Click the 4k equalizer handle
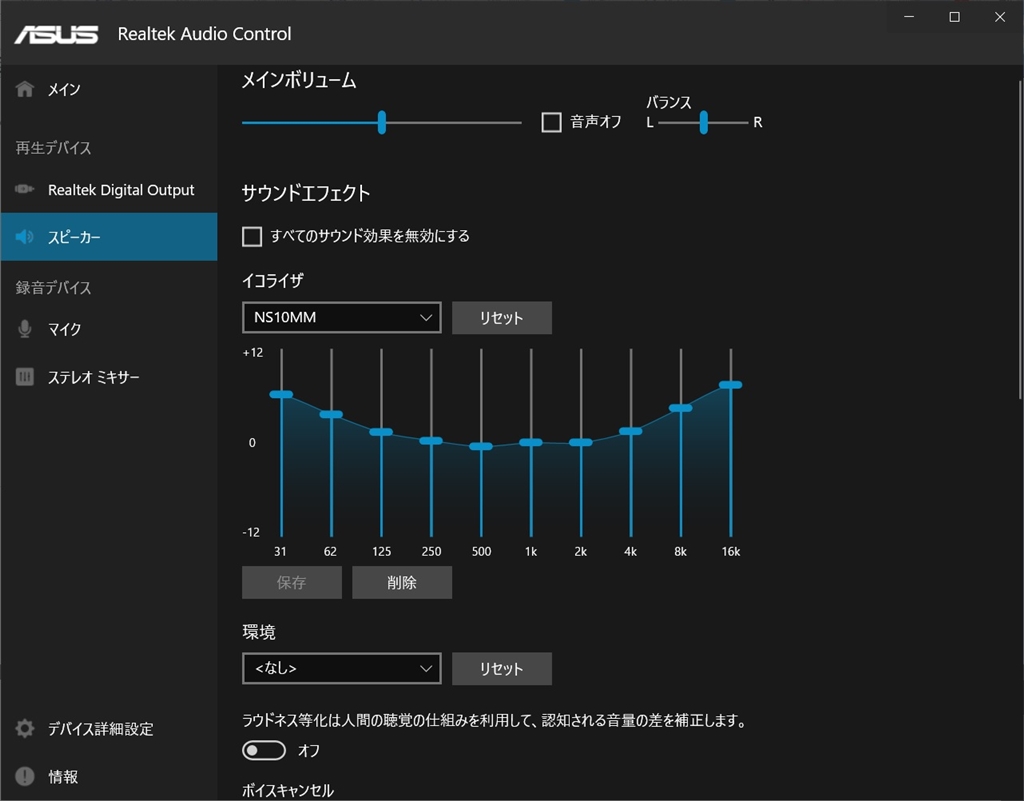1024x801 pixels. coord(631,431)
